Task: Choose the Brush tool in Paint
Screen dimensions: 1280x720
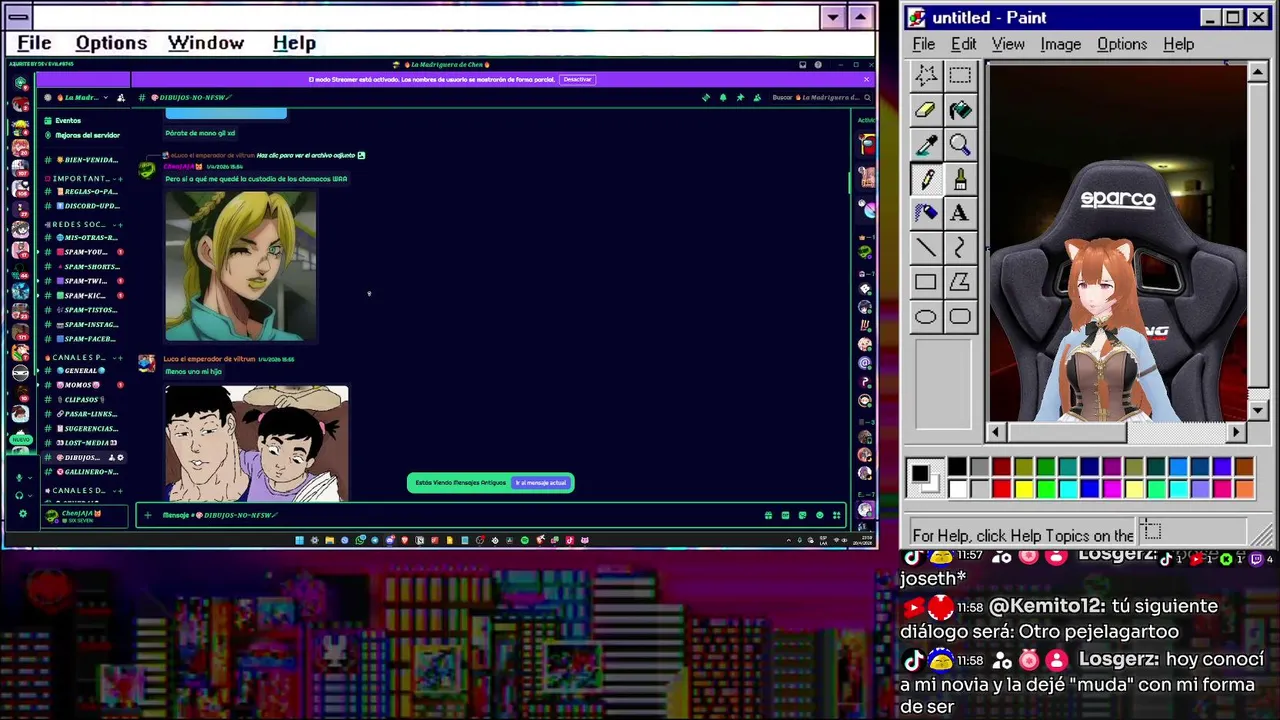Action: [960, 179]
